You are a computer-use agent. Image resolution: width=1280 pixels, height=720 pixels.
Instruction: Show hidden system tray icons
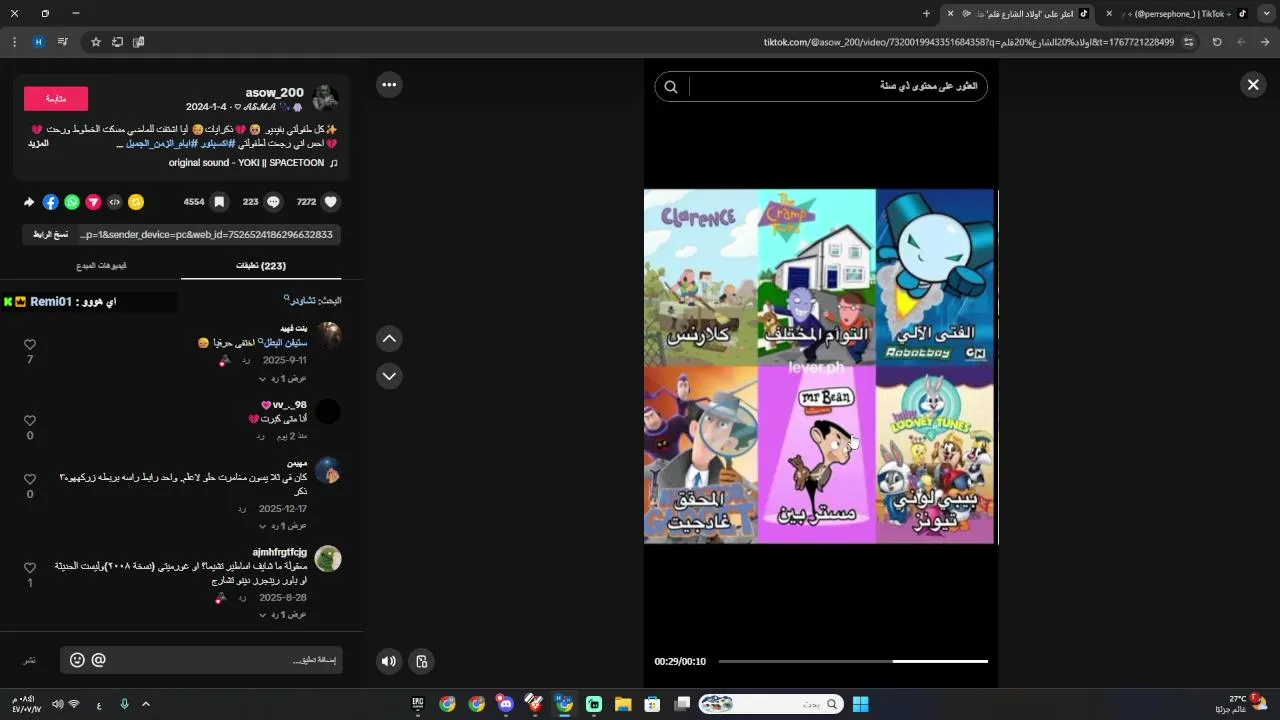click(x=146, y=704)
